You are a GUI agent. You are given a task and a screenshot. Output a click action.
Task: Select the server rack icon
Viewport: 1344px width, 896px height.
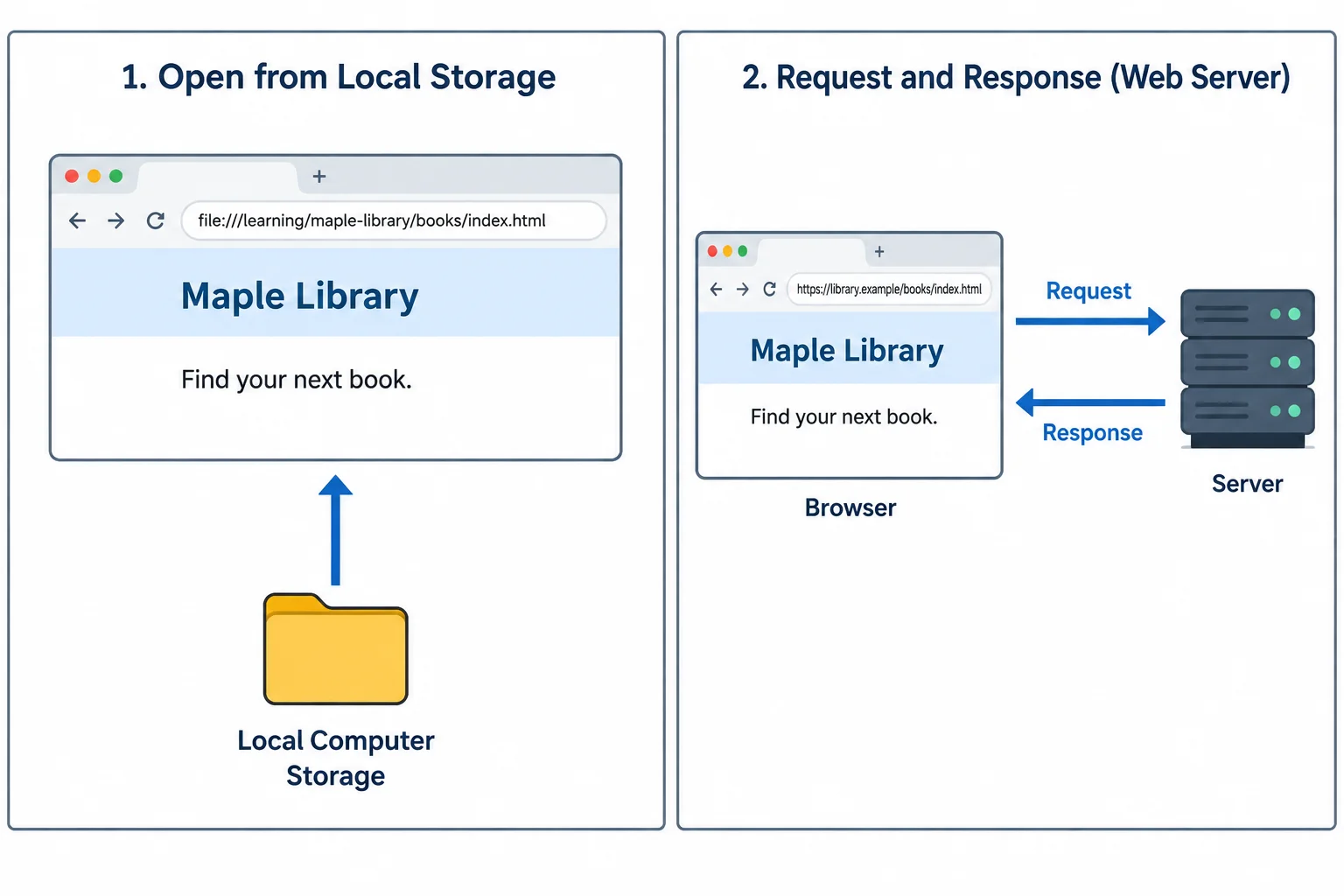click(1248, 368)
